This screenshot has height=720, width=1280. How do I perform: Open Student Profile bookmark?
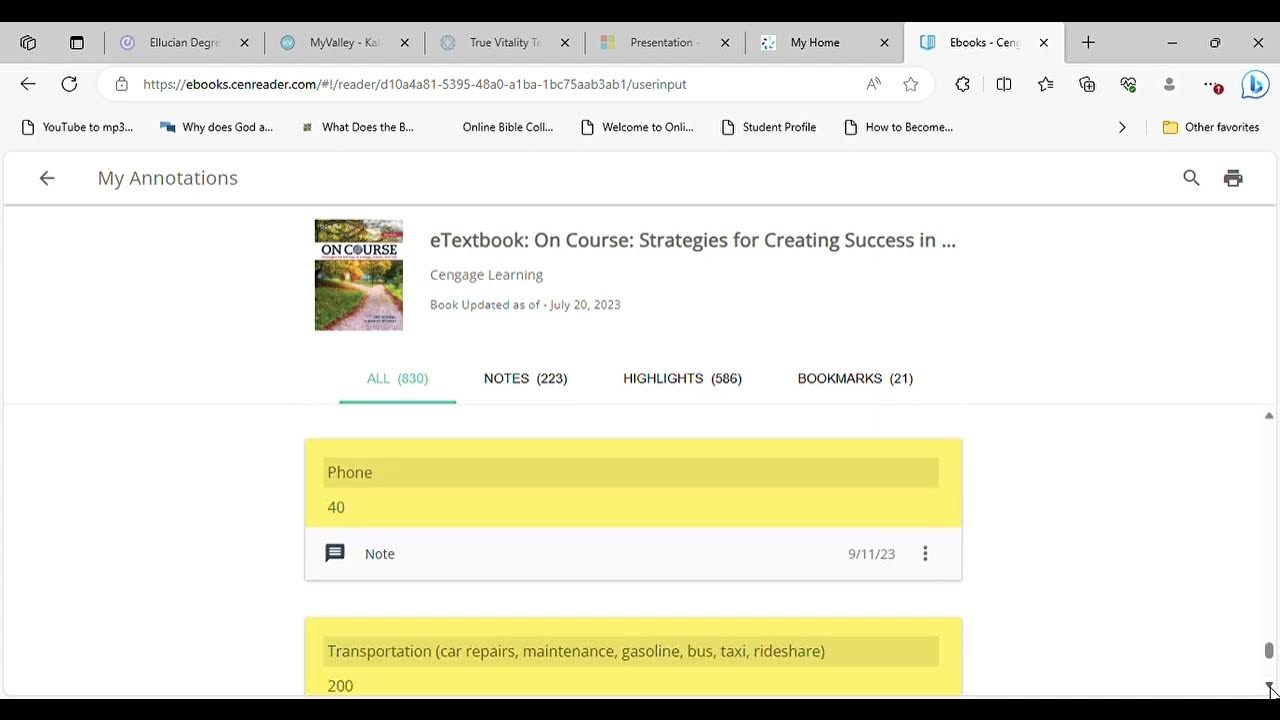click(x=769, y=127)
